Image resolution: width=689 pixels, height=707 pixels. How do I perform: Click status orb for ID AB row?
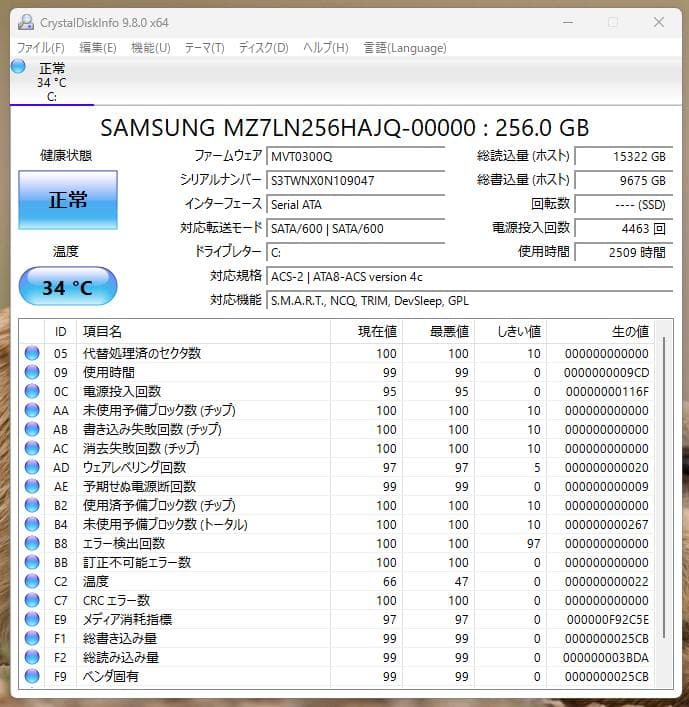(x=32, y=429)
